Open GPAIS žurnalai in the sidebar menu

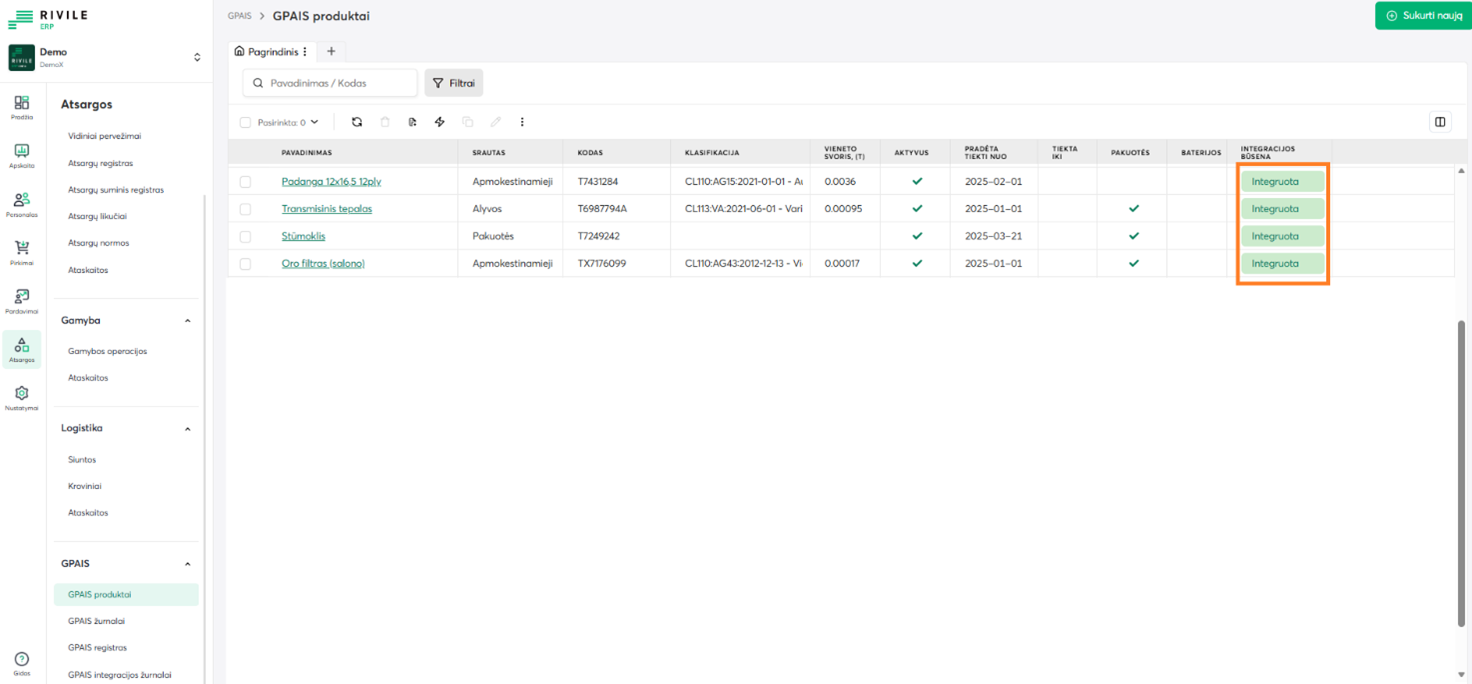96,621
